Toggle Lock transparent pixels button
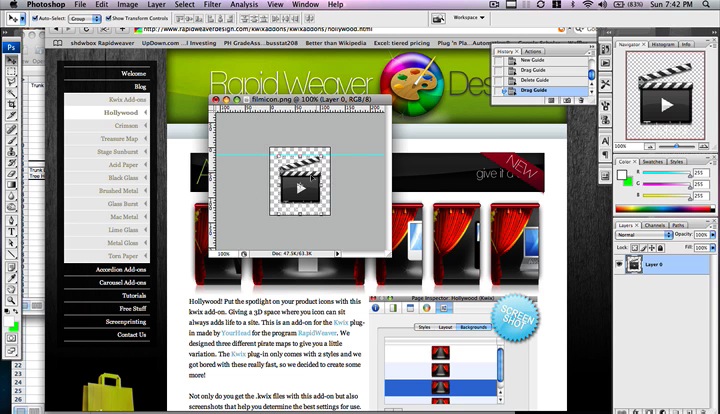This screenshot has height=414, width=720. (x=635, y=248)
